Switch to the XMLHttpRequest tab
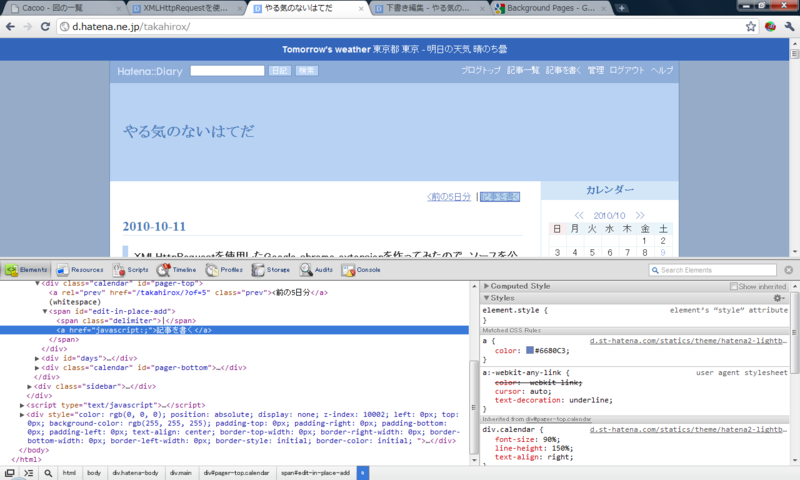 tap(186, 8)
